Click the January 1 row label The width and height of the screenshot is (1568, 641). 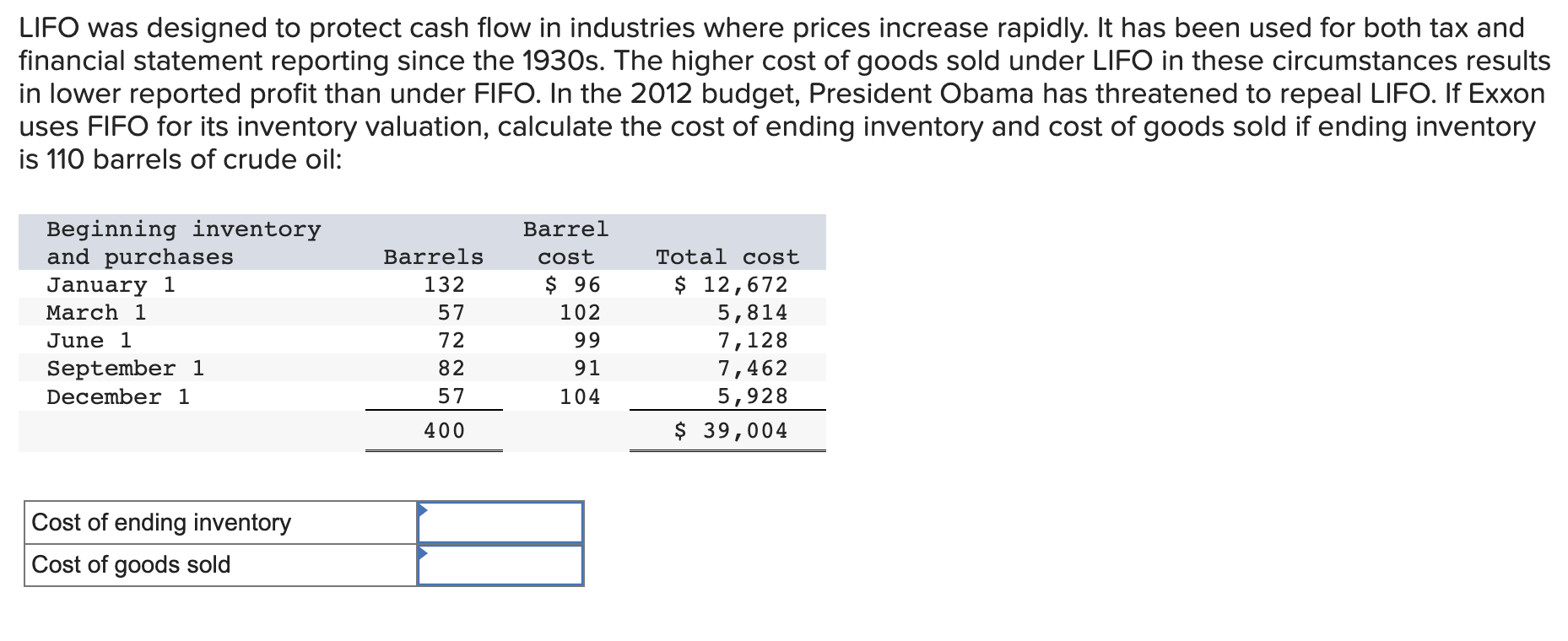111,285
